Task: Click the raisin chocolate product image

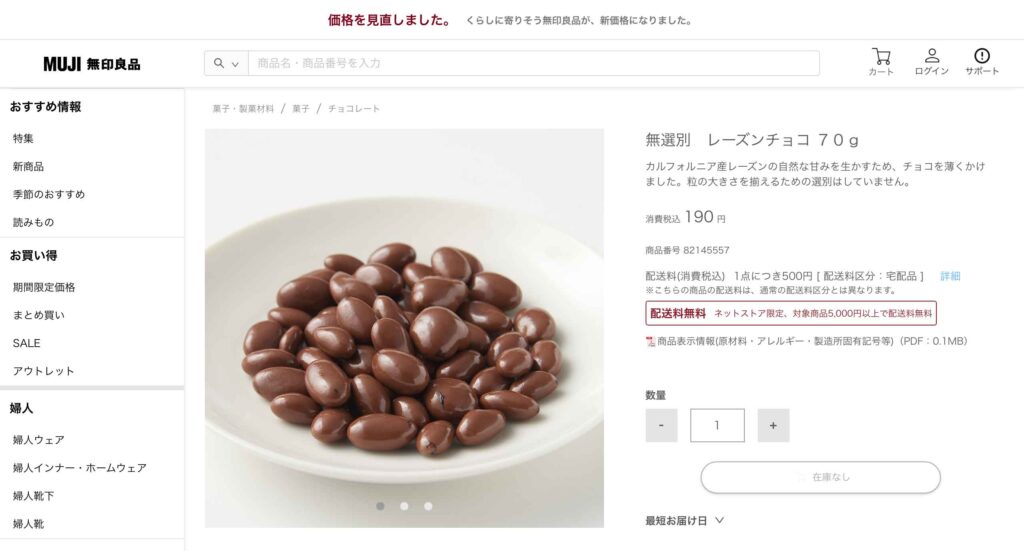Action: pos(404,328)
